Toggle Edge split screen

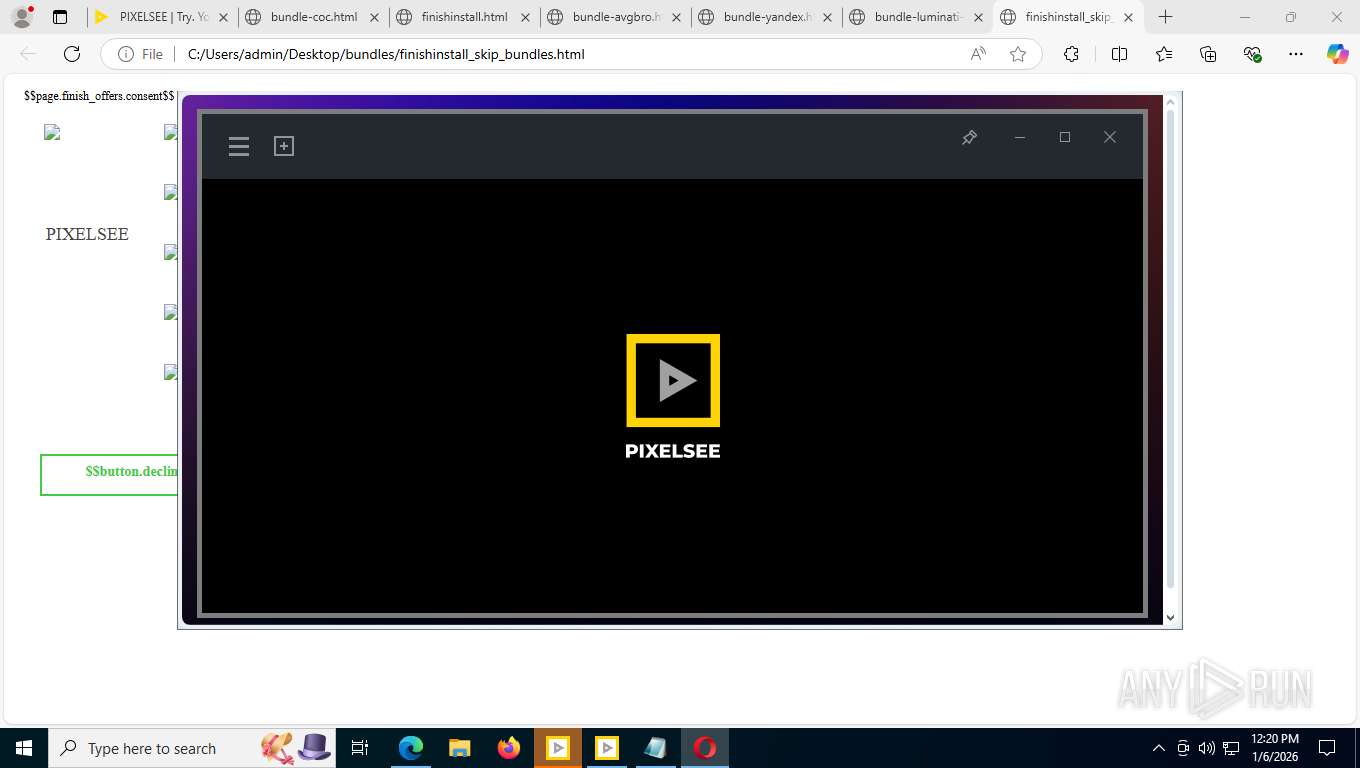click(x=1119, y=54)
